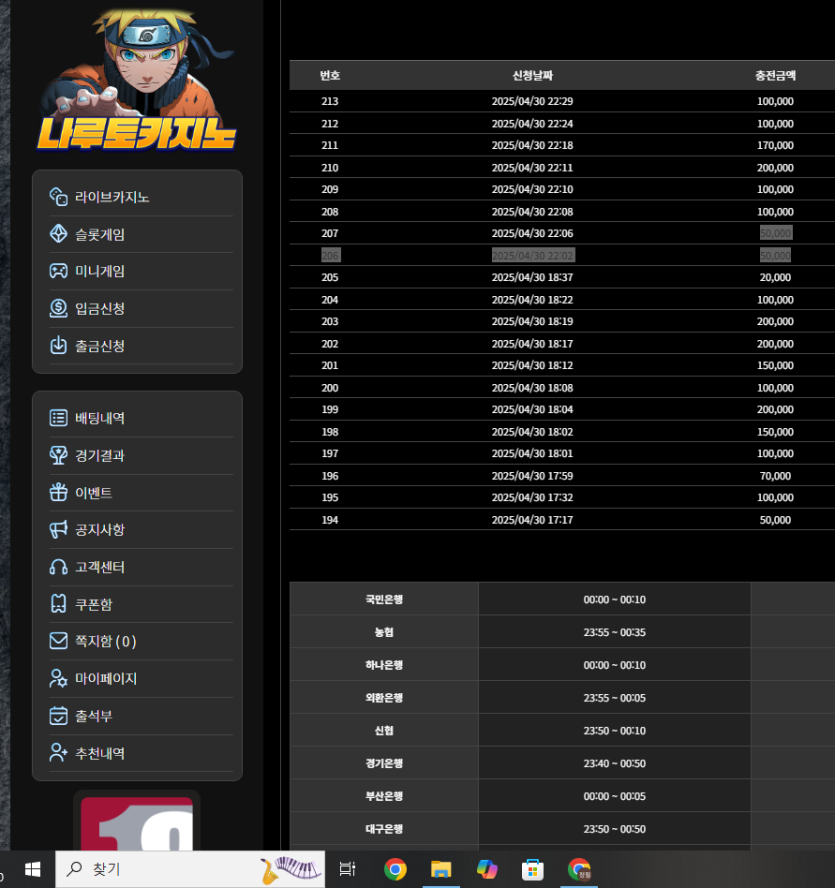Screen dimensions: 835x888
Task: Click the betting history list icon
Action: click(58, 418)
